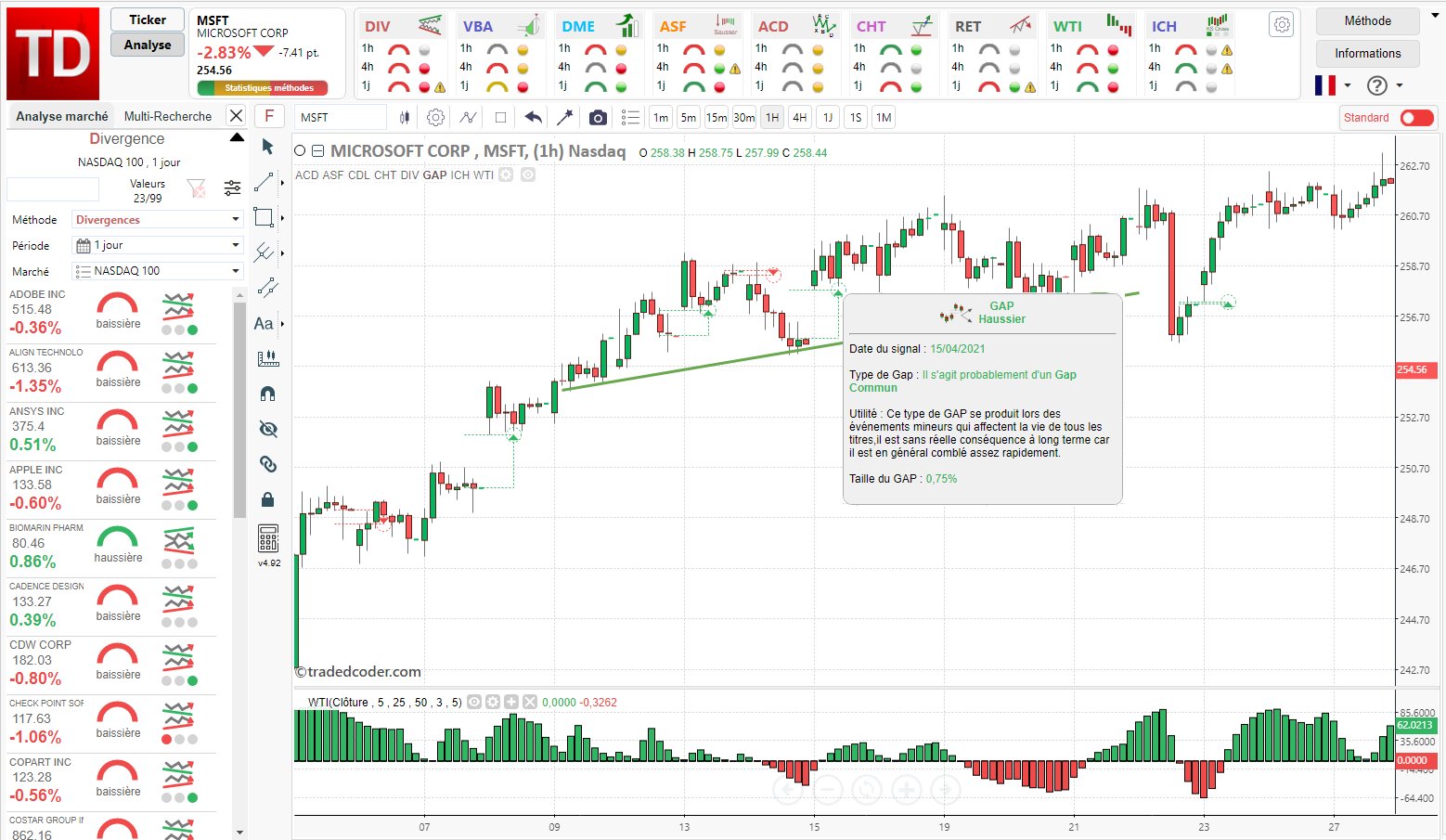Viewport: 1446px width, 840px height.
Task: Click the Ticker button
Action: [x=148, y=19]
